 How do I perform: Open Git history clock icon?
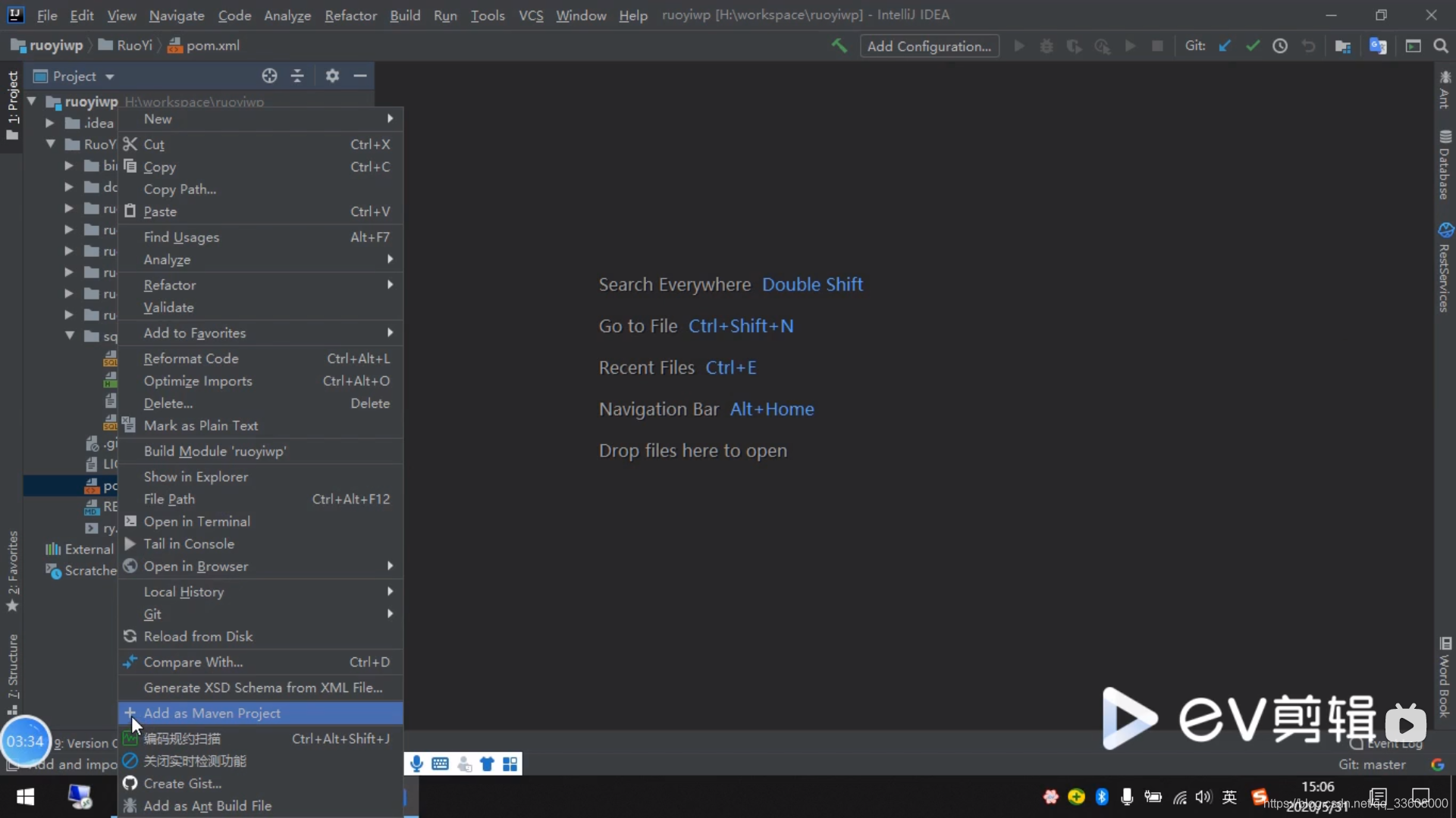pyautogui.click(x=1280, y=46)
